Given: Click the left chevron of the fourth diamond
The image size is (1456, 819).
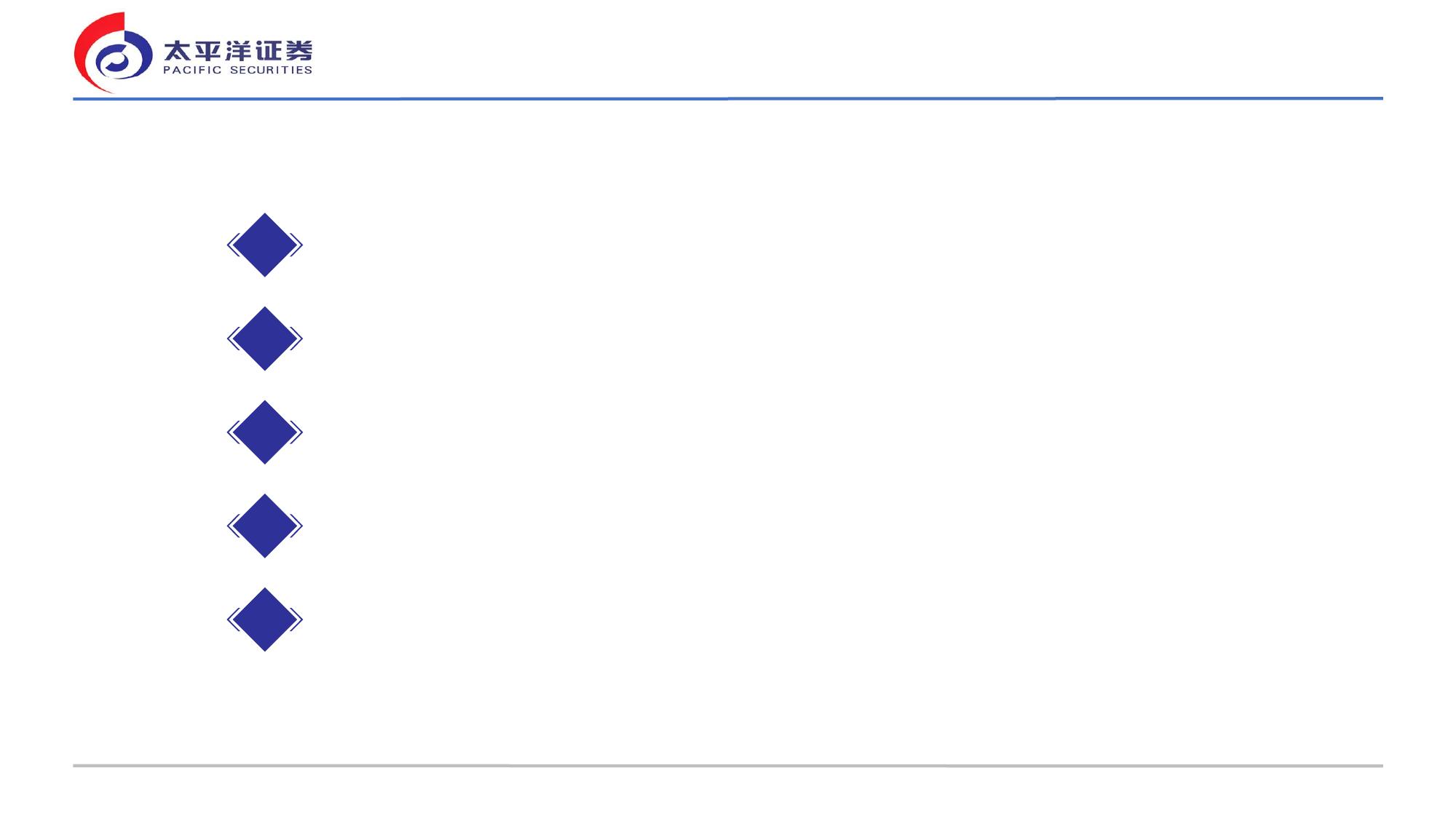Looking at the screenshot, I should pos(232,526).
